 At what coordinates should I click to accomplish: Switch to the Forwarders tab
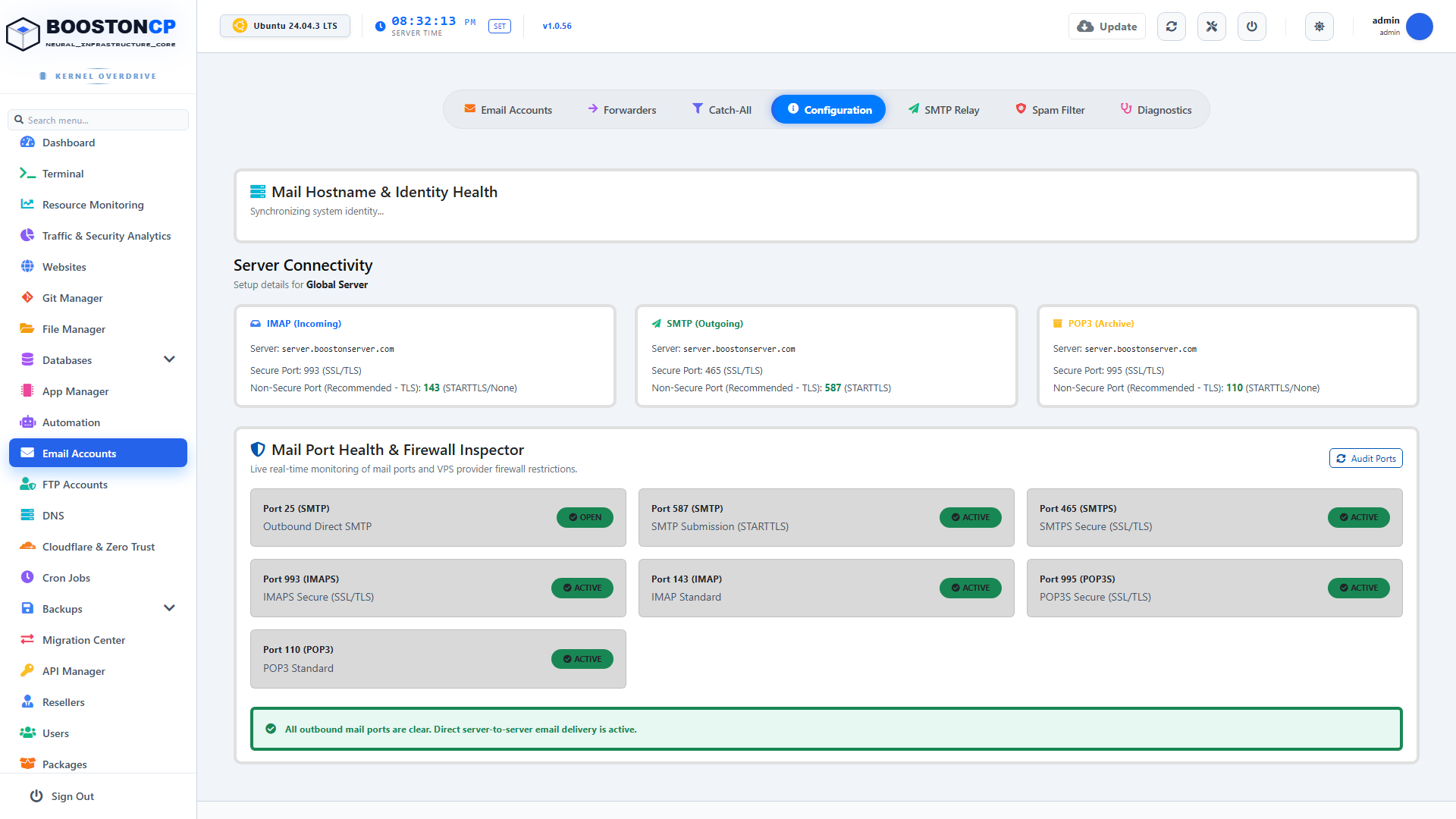[622, 110]
